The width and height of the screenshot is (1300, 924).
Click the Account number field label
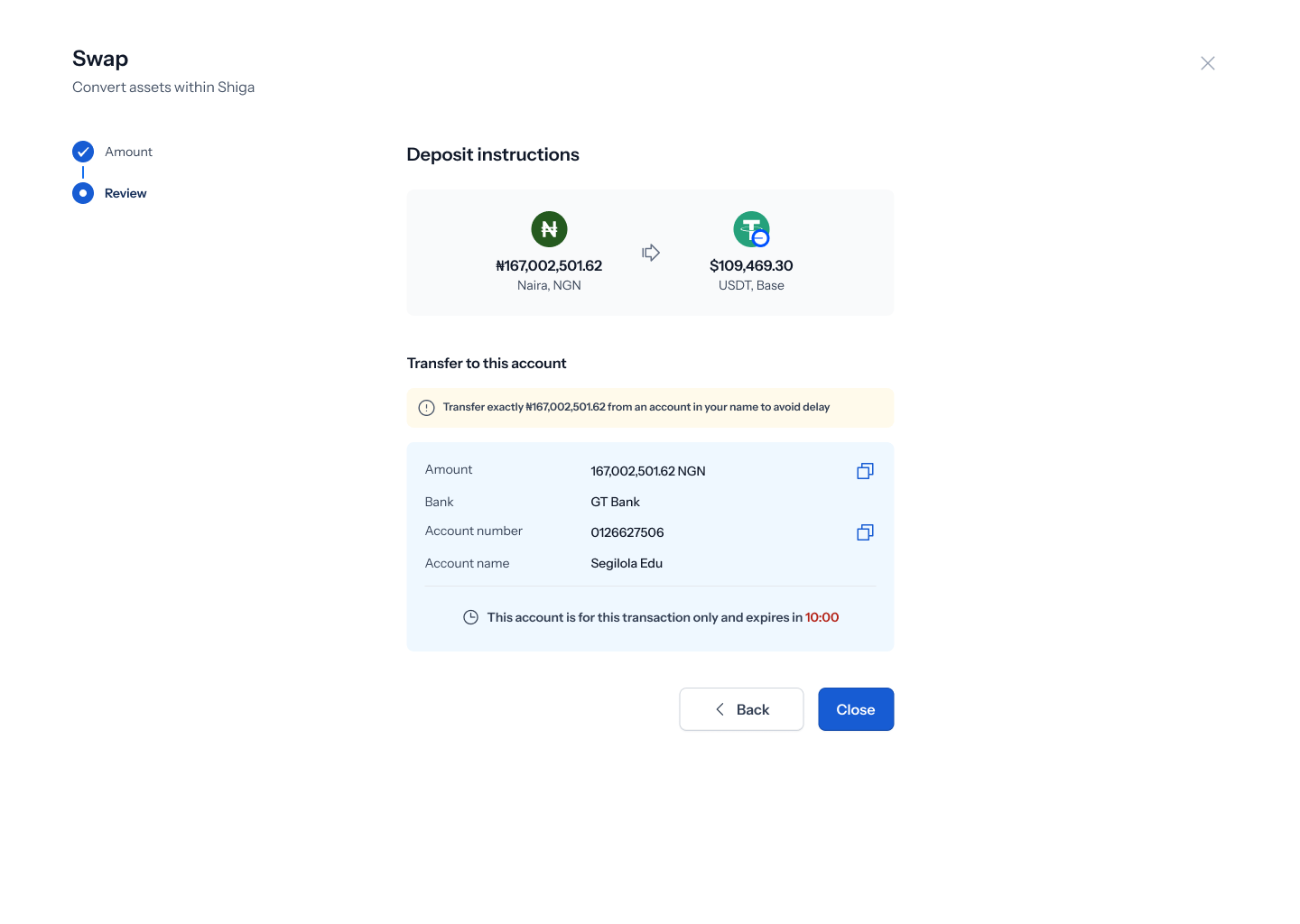[474, 531]
